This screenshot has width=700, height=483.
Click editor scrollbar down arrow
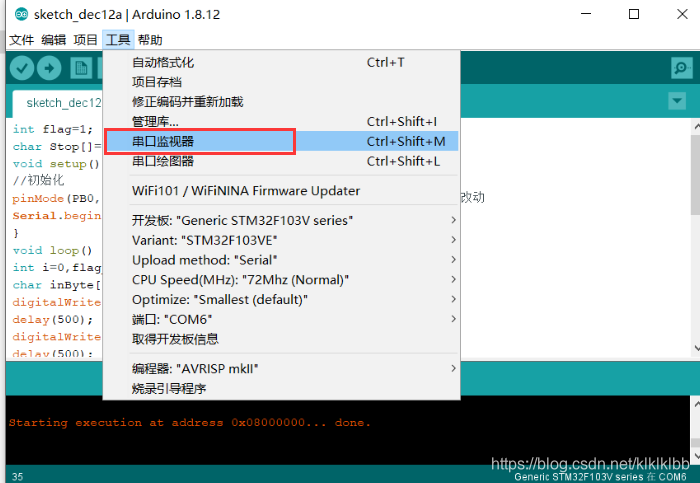coord(696,348)
